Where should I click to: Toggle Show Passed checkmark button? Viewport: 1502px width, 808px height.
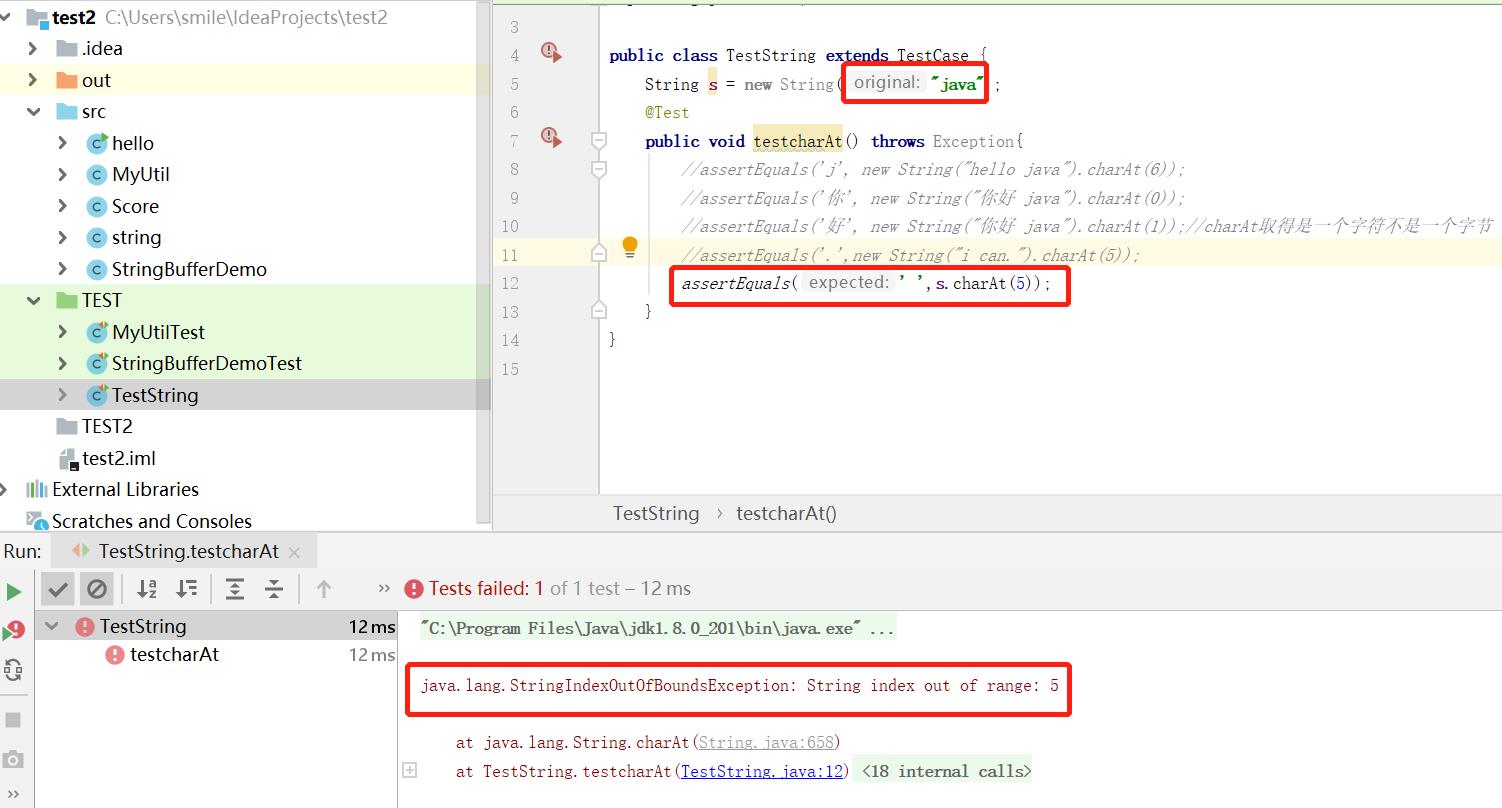(58, 589)
